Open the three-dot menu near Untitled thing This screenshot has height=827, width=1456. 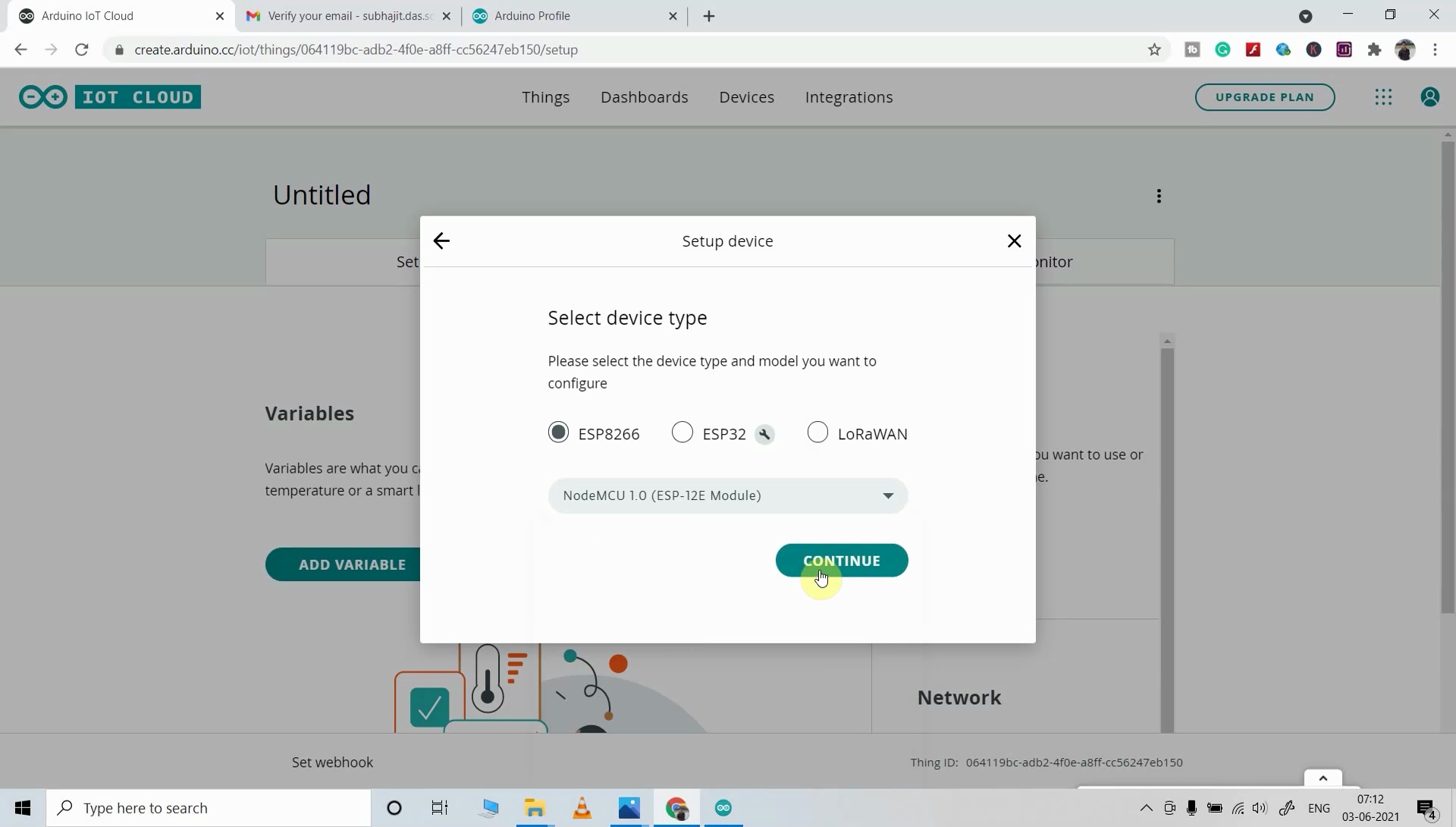click(1159, 195)
